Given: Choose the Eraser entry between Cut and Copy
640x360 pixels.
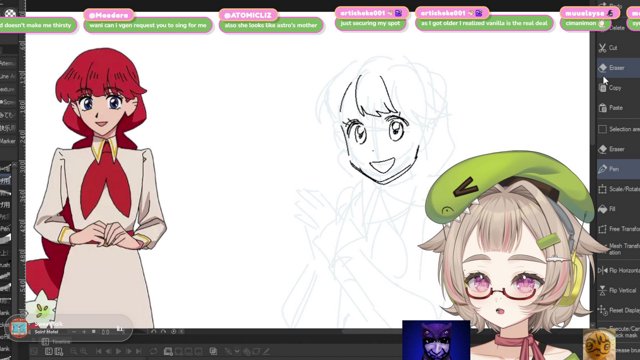Looking at the screenshot, I should [x=618, y=68].
